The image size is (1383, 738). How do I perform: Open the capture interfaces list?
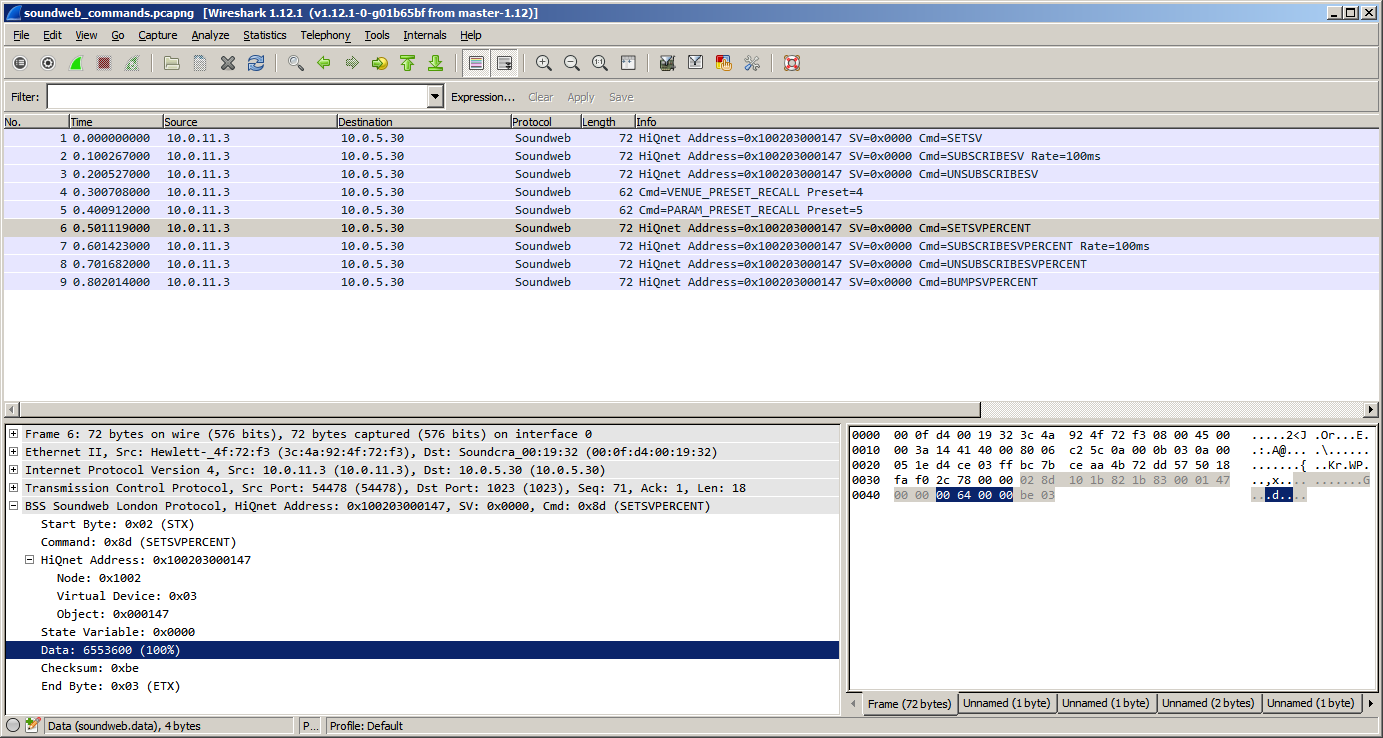[x=20, y=63]
